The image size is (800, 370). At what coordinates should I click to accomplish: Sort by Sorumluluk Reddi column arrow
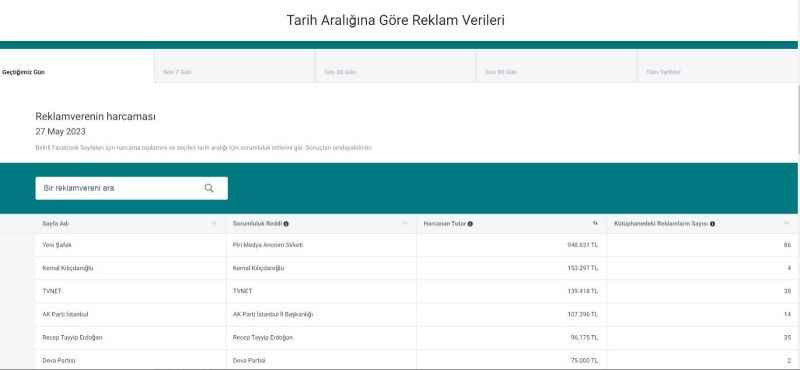(x=405, y=224)
